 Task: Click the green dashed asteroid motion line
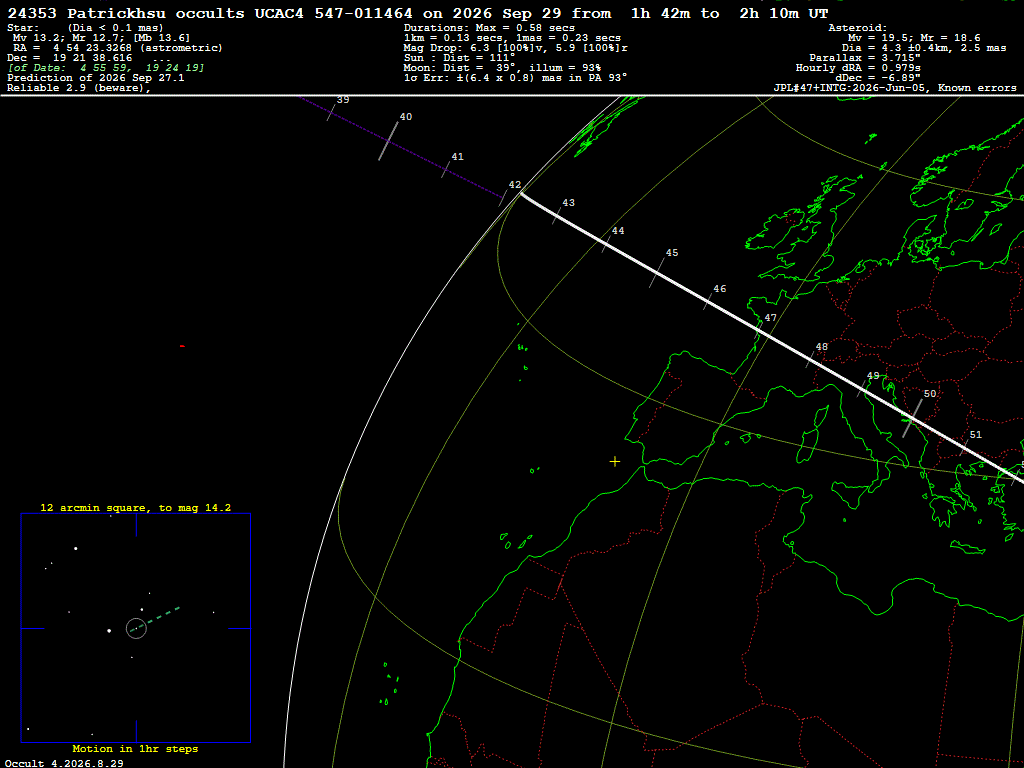(155, 619)
